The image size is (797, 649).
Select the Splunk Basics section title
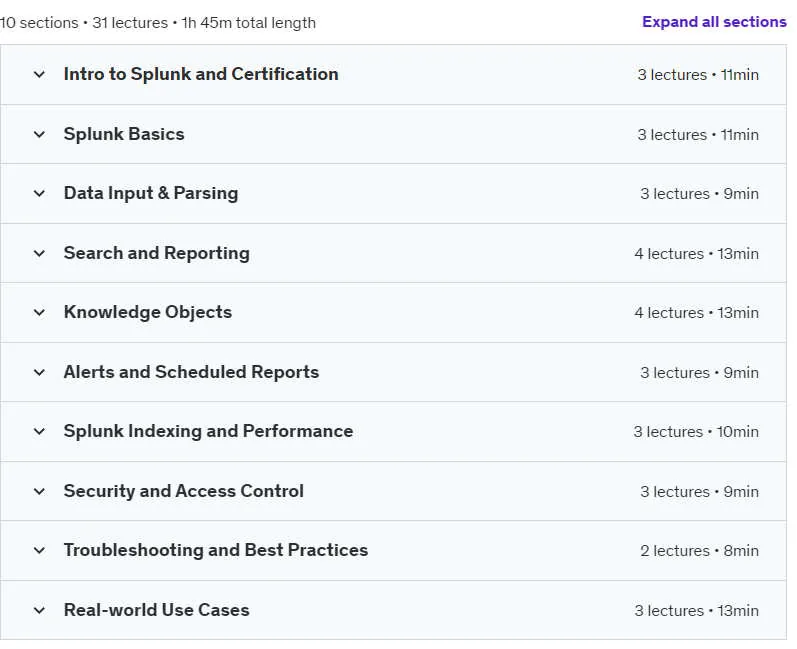point(124,134)
